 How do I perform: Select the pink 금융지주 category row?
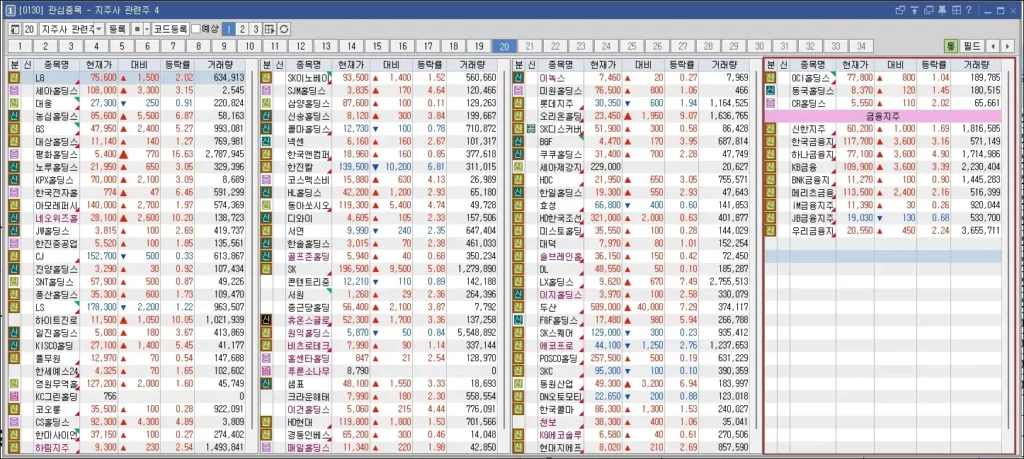[888, 116]
